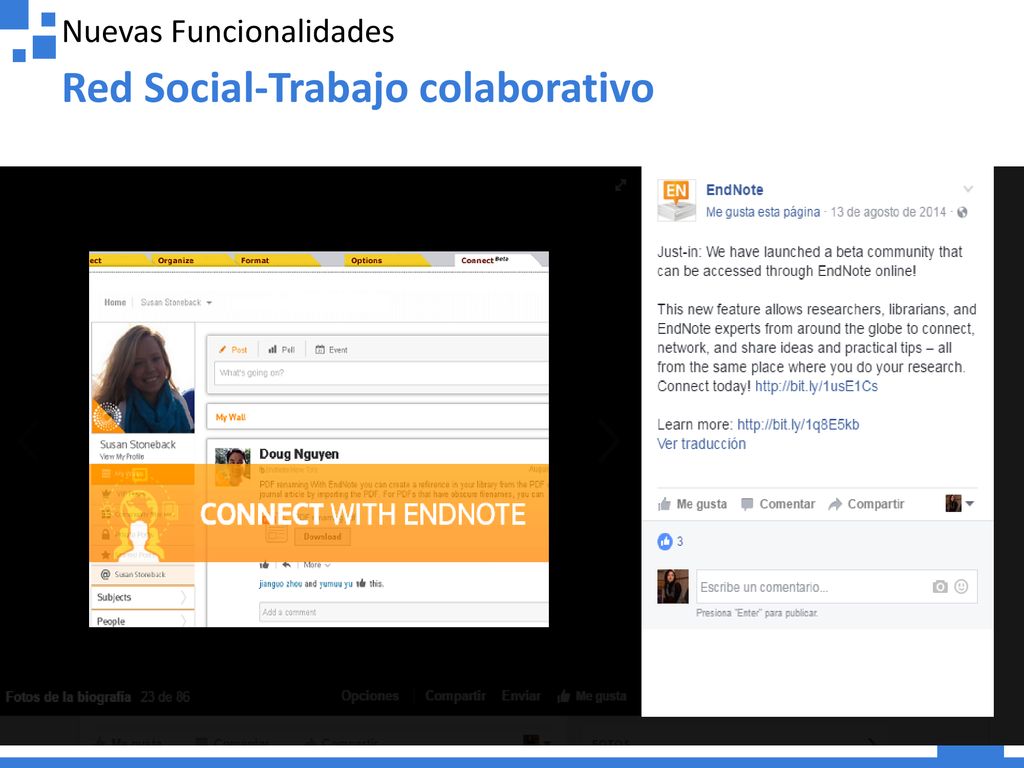Select the Options tab in EndNote
This screenshot has height=768, width=1024.
click(x=366, y=260)
